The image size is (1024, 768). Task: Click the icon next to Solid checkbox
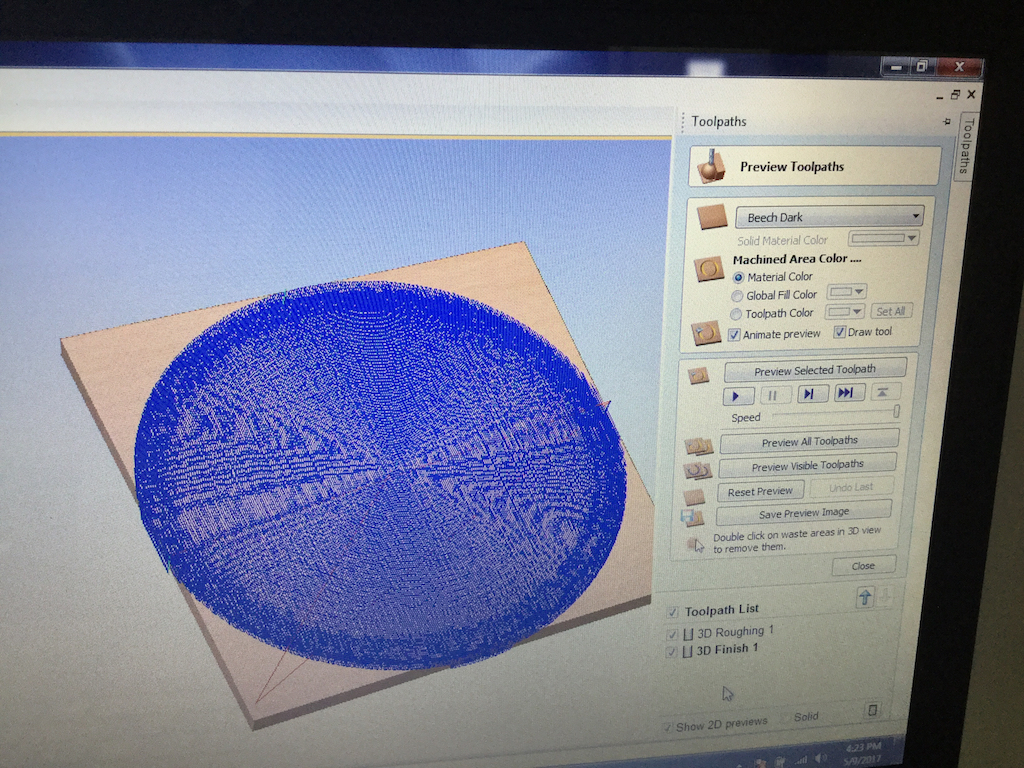tap(872, 710)
